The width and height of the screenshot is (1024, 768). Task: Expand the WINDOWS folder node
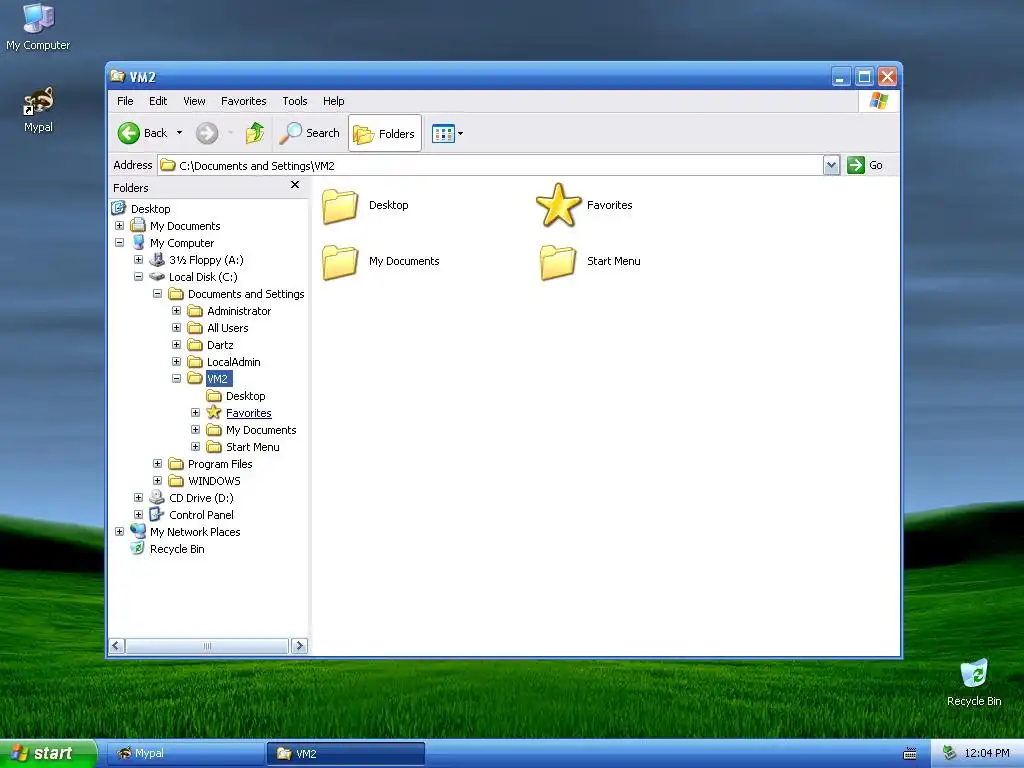(x=157, y=480)
